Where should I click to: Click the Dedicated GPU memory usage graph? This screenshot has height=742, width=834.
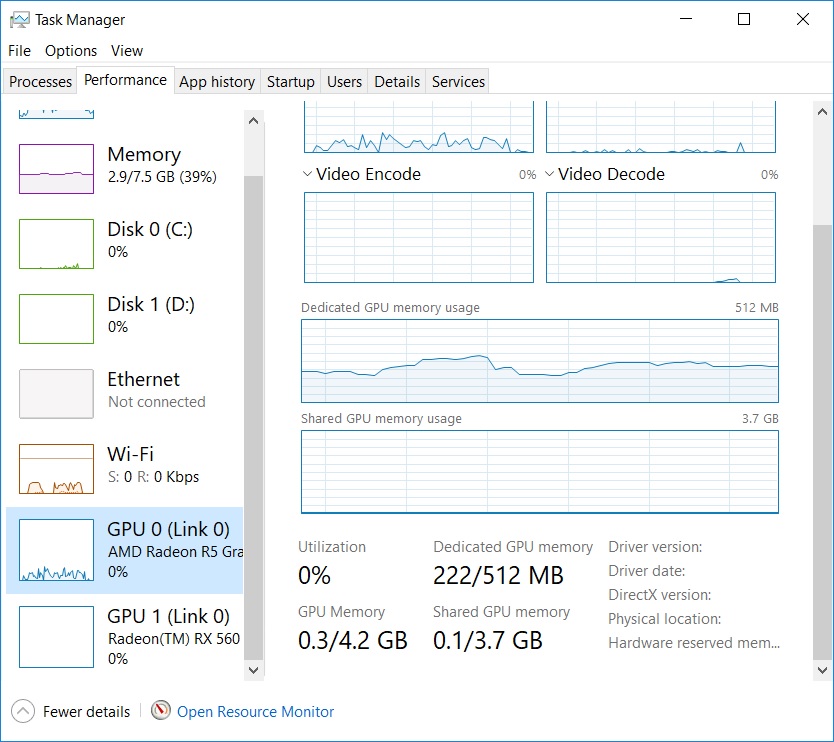(x=540, y=361)
